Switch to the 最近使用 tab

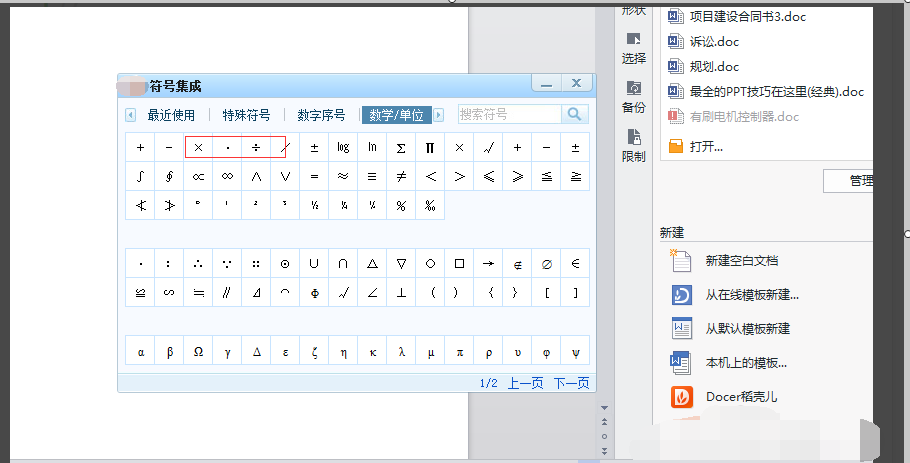click(171, 115)
